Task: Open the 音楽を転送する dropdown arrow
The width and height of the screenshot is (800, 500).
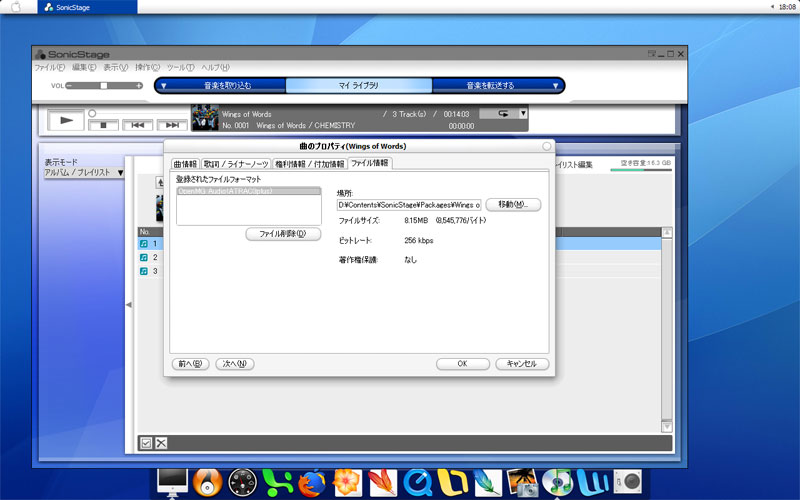Action: click(556, 86)
